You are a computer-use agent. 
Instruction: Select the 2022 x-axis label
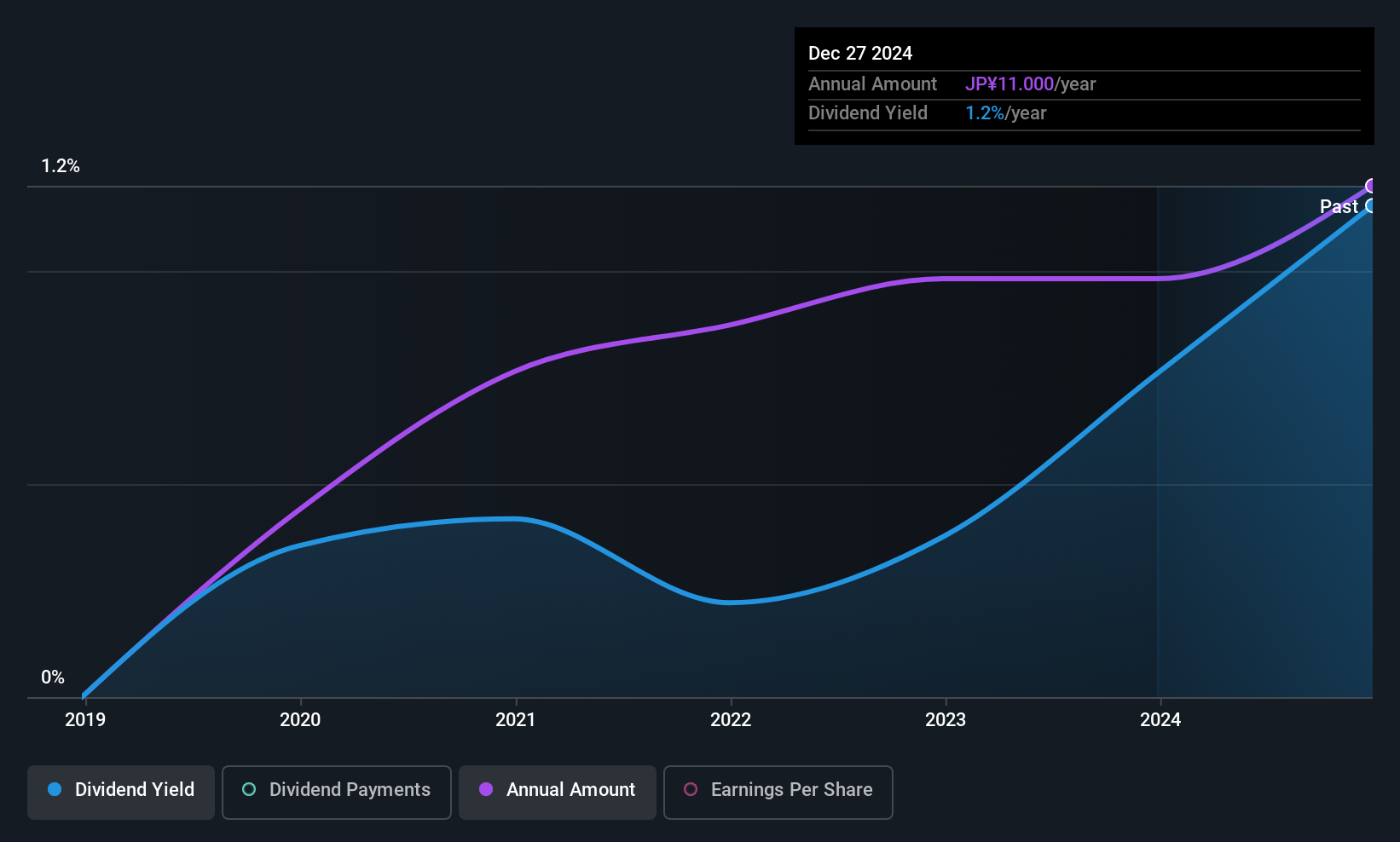pyautogui.click(x=731, y=720)
